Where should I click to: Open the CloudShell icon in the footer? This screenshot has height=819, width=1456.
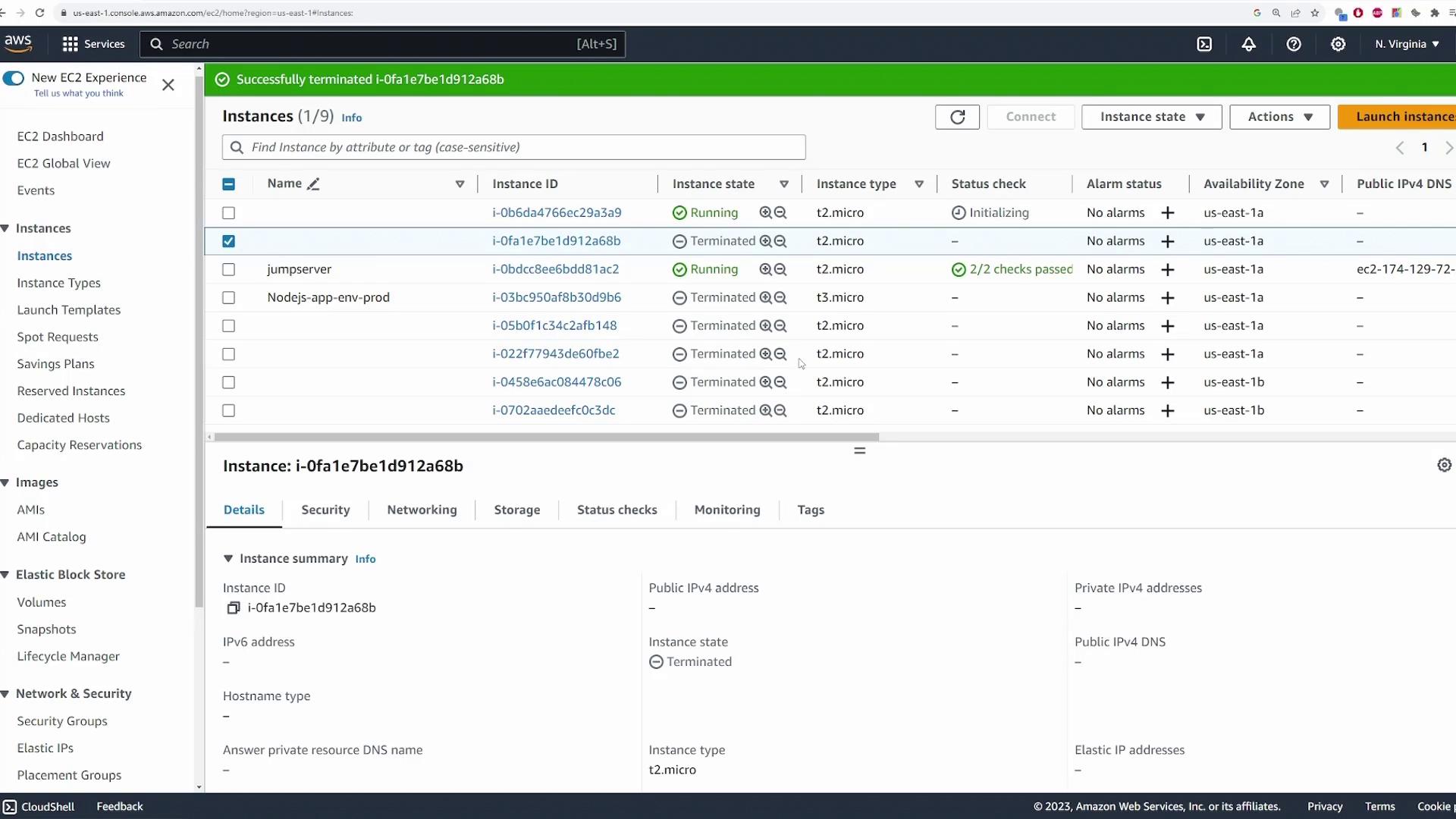10,807
